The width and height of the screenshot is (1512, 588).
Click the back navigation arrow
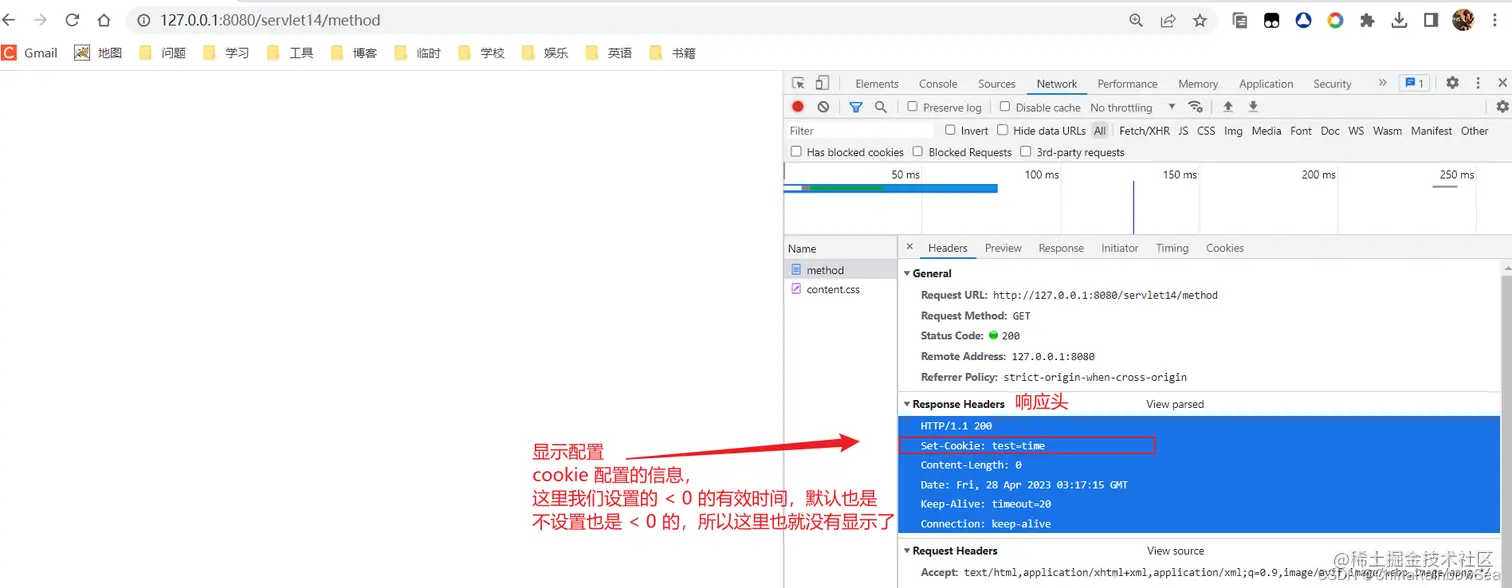[9, 20]
